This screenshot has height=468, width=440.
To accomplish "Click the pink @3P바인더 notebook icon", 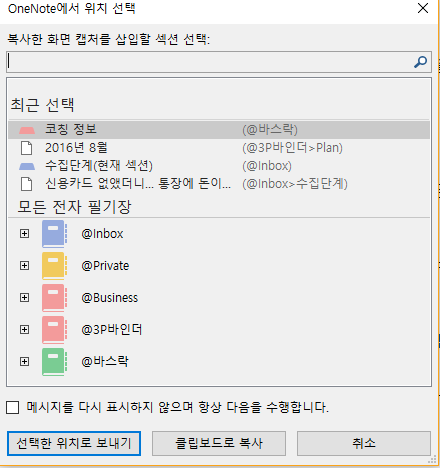I will (x=54, y=330).
